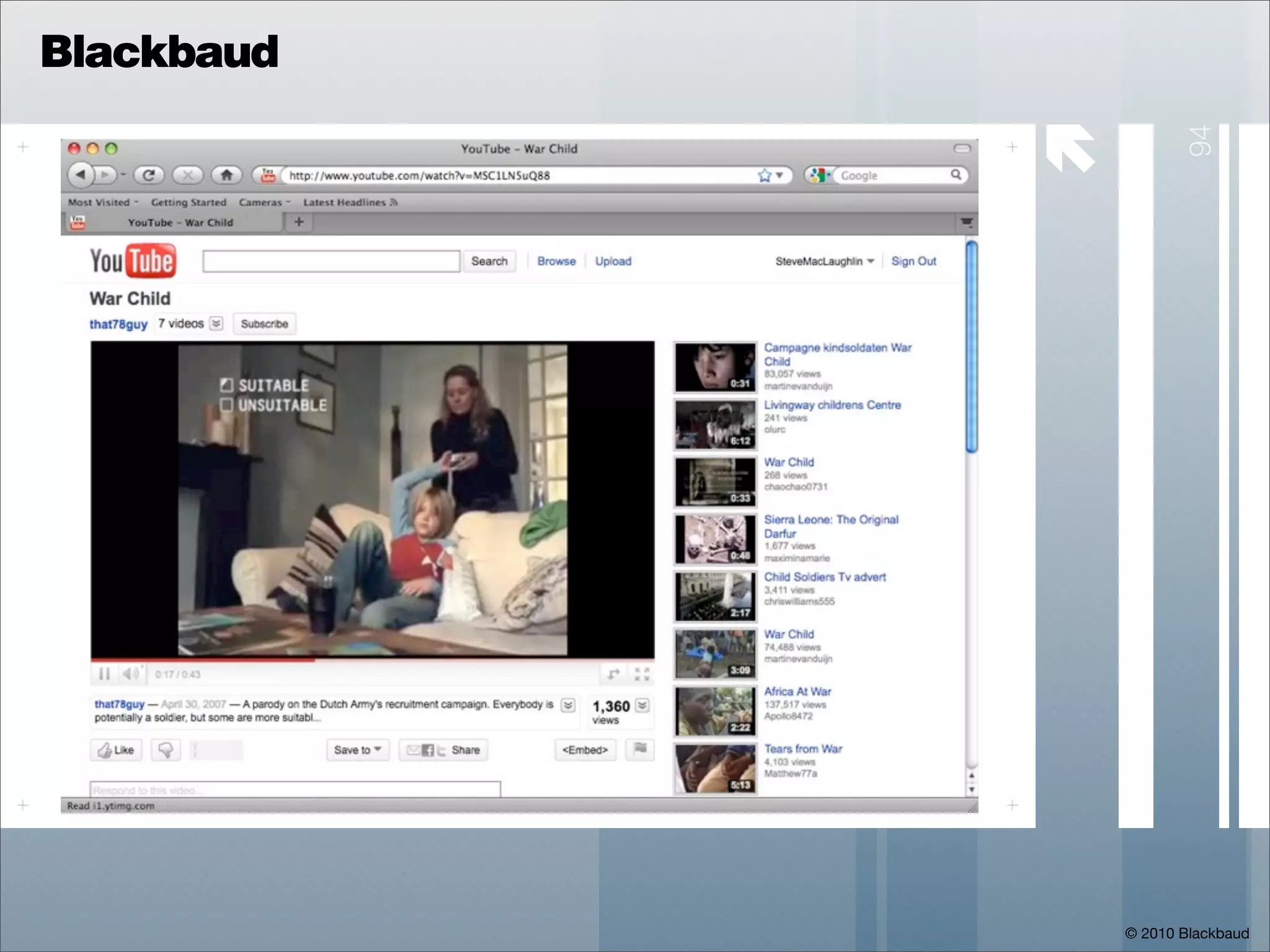The width and height of the screenshot is (1270, 952).
Task: Click the Google search engine icon
Action: [x=817, y=175]
